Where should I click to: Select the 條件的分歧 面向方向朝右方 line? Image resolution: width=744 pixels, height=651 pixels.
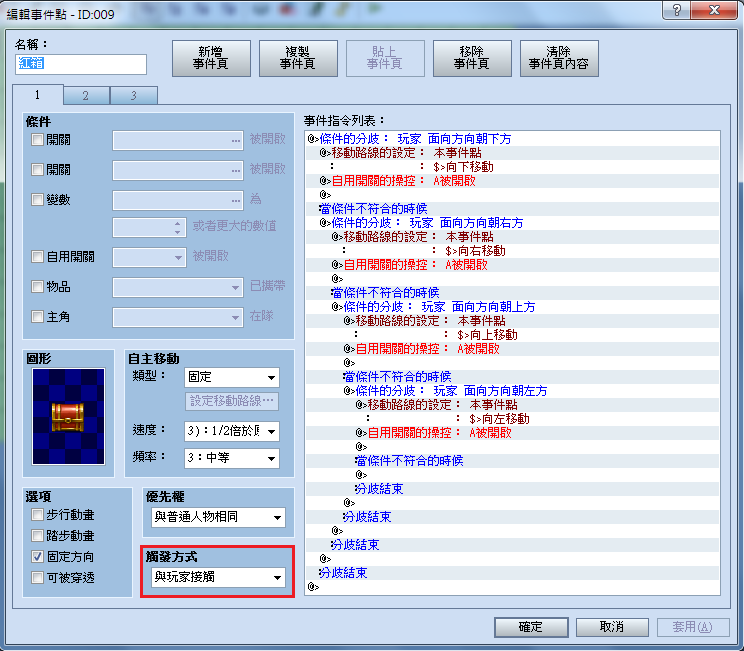[x=512, y=223]
